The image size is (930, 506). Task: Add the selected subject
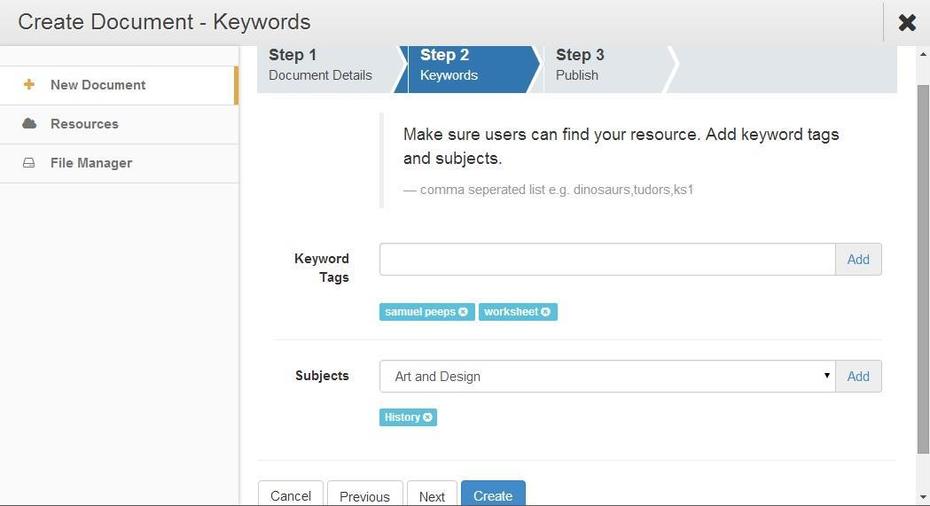(x=858, y=376)
